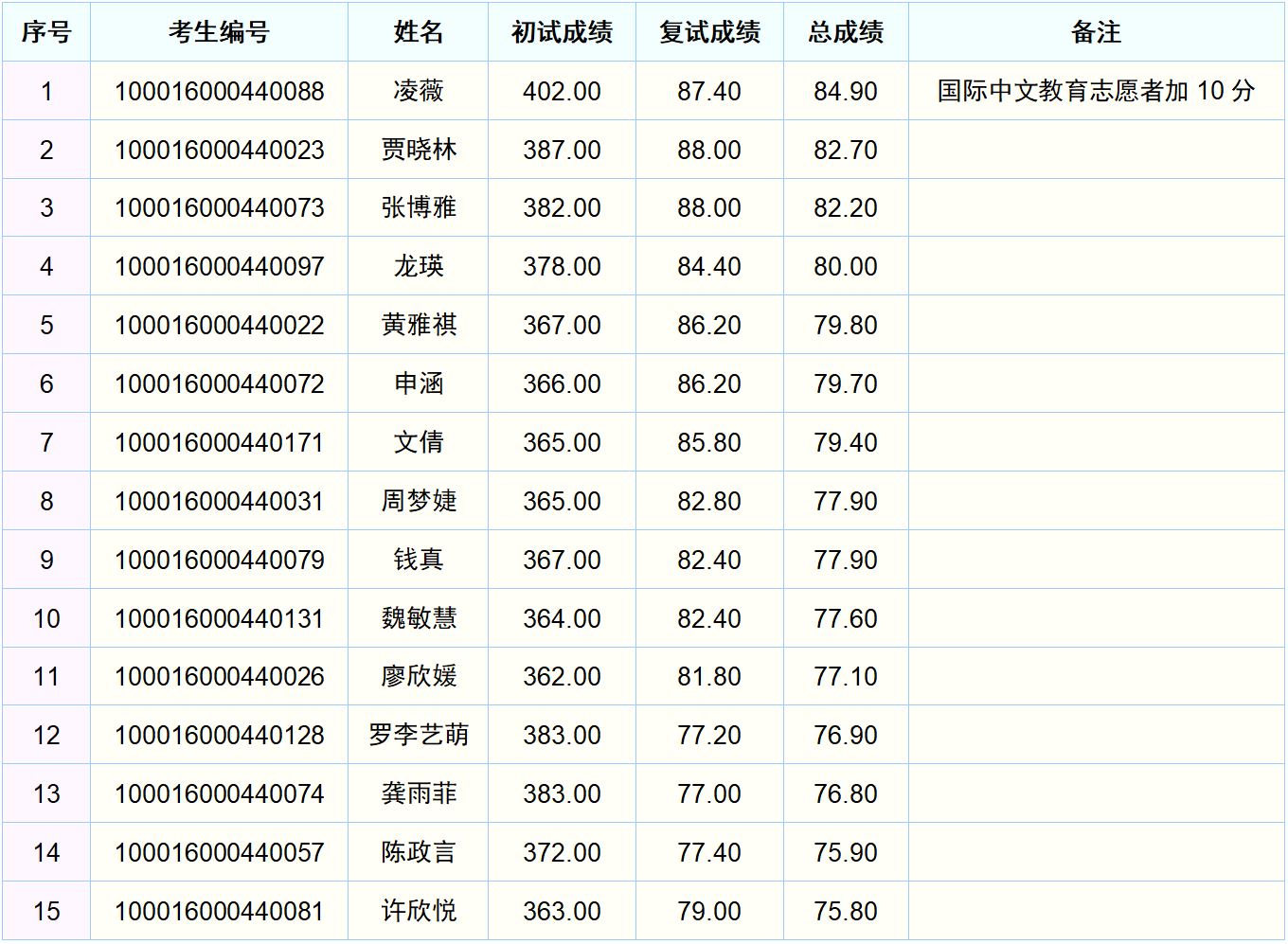1288x944 pixels.
Task: Click the name cell 凌薇
Action: (x=418, y=91)
